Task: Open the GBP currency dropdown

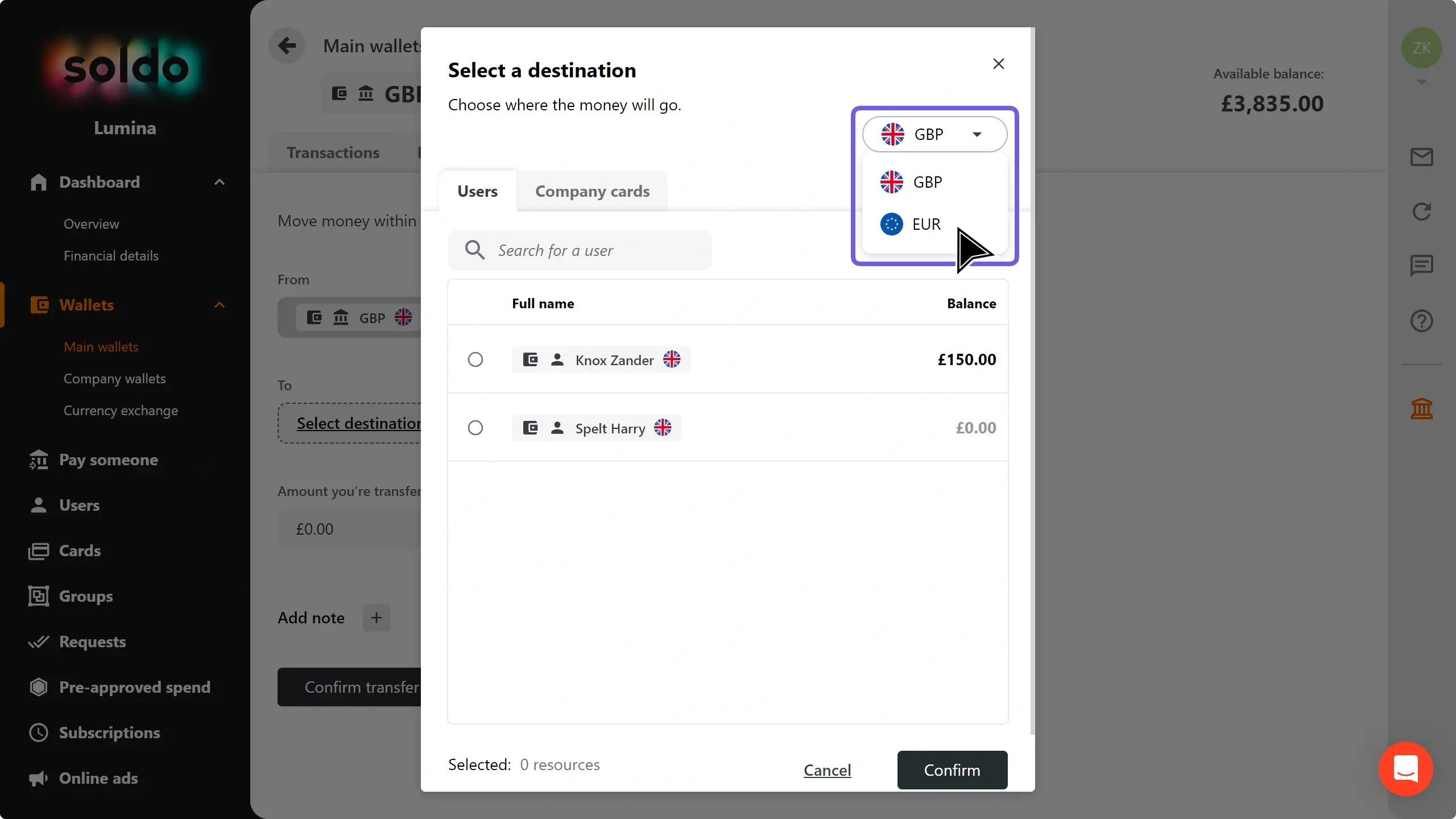Action: (934, 134)
